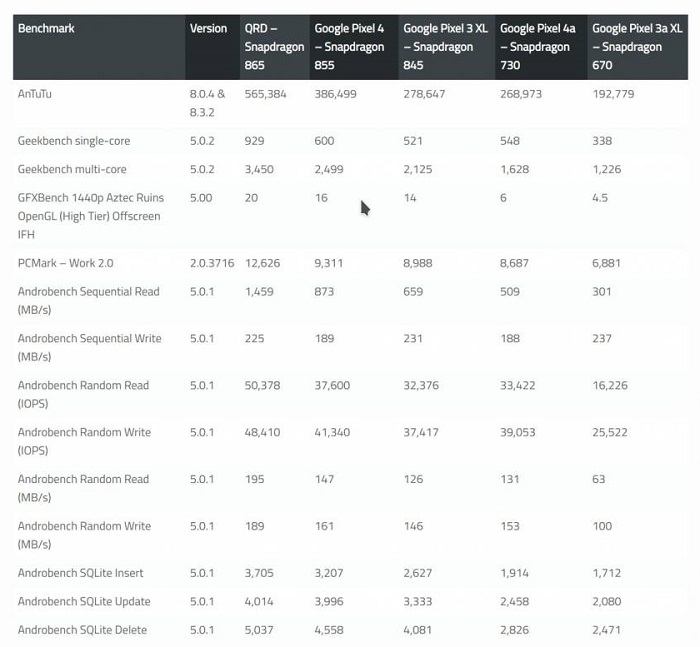Click the Google Pixel 4a header
700x647 pixels.
[535, 47]
